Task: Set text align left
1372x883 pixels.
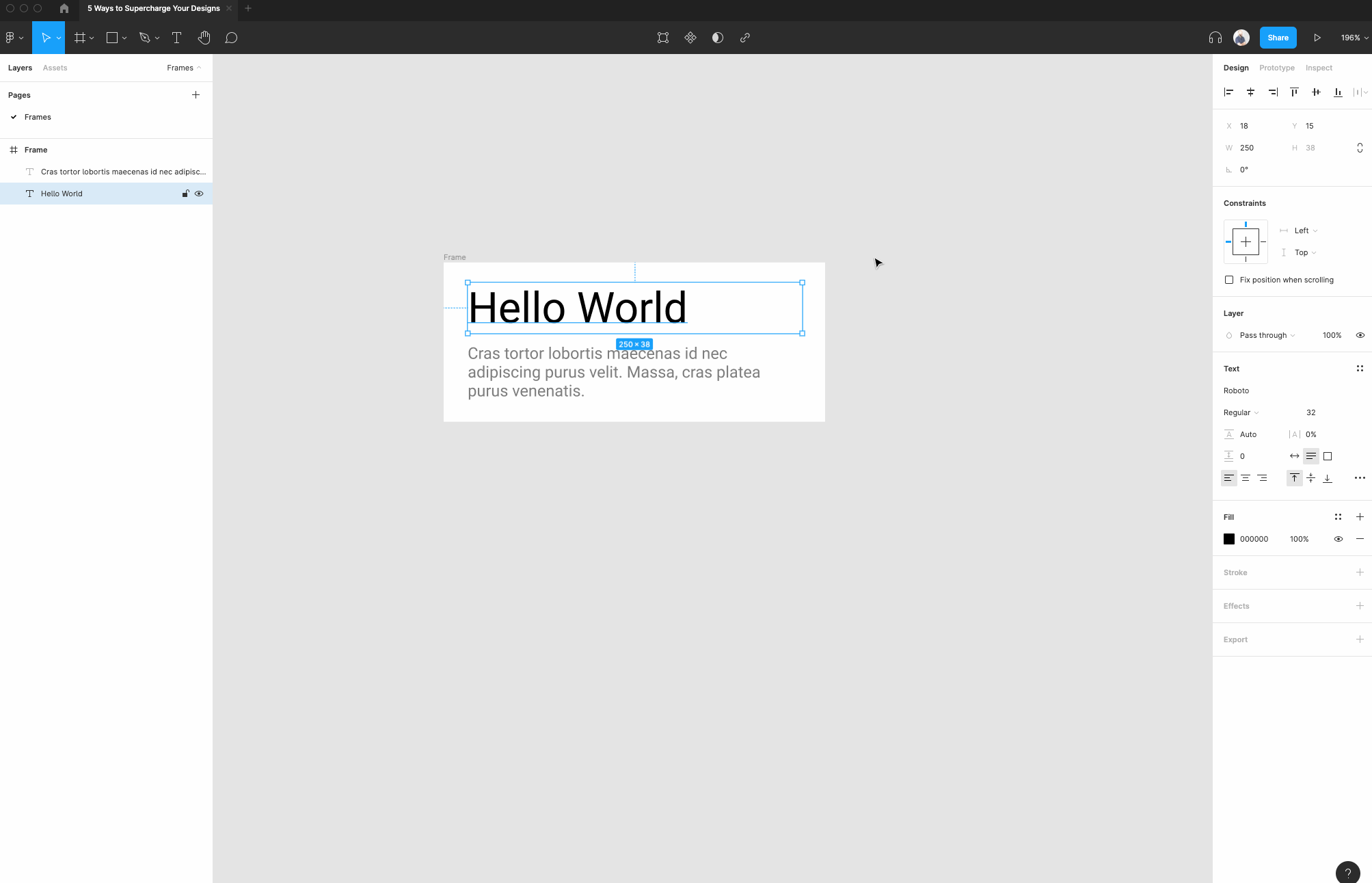Action: point(1228,478)
